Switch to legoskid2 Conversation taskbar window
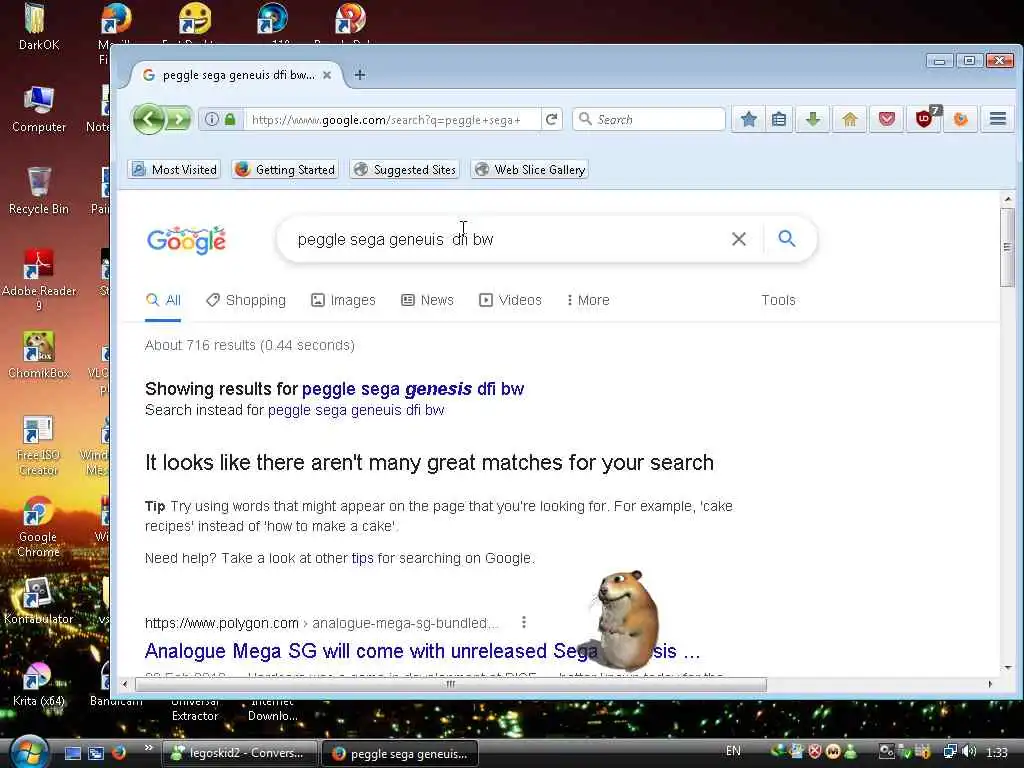Image resolution: width=1024 pixels, height=768 pixels. [x=239, y=753]
